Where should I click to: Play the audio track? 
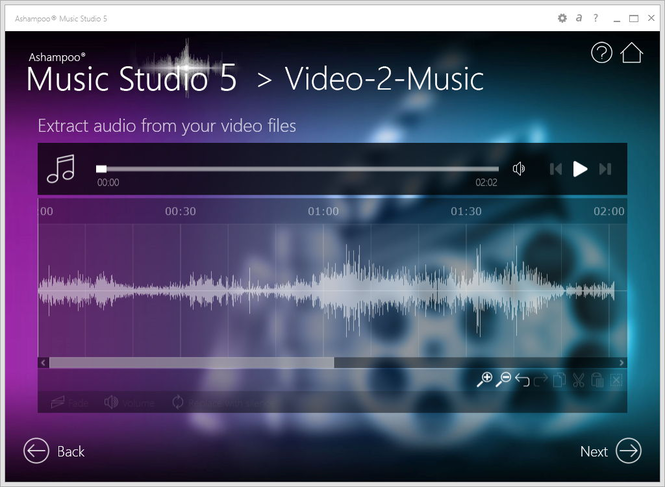(x=580, y=169)
